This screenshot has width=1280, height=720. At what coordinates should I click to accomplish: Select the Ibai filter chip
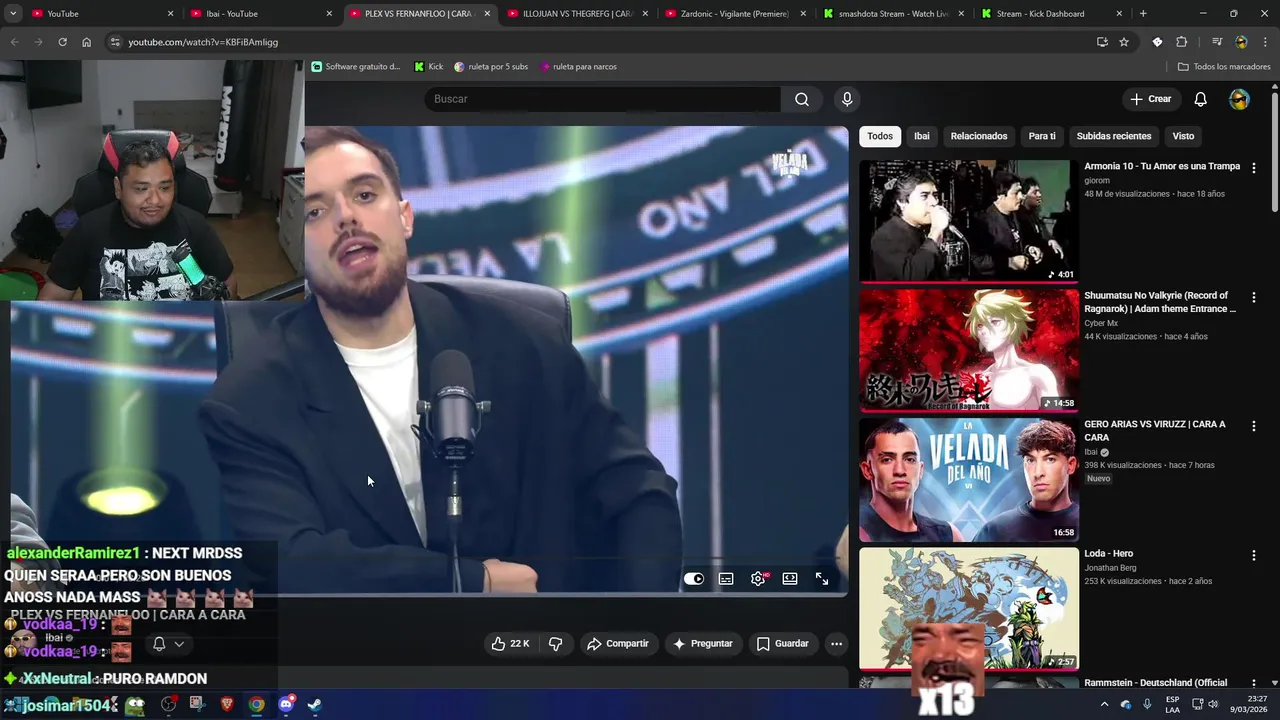point(922,136)
